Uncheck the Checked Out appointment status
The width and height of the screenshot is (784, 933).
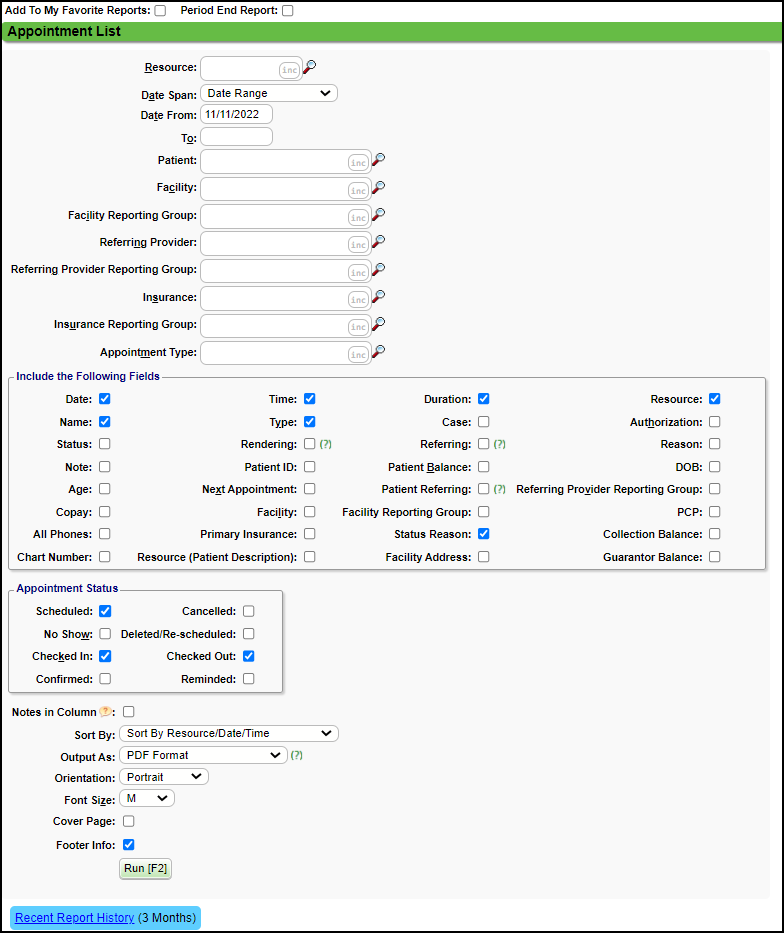[249, 656]
